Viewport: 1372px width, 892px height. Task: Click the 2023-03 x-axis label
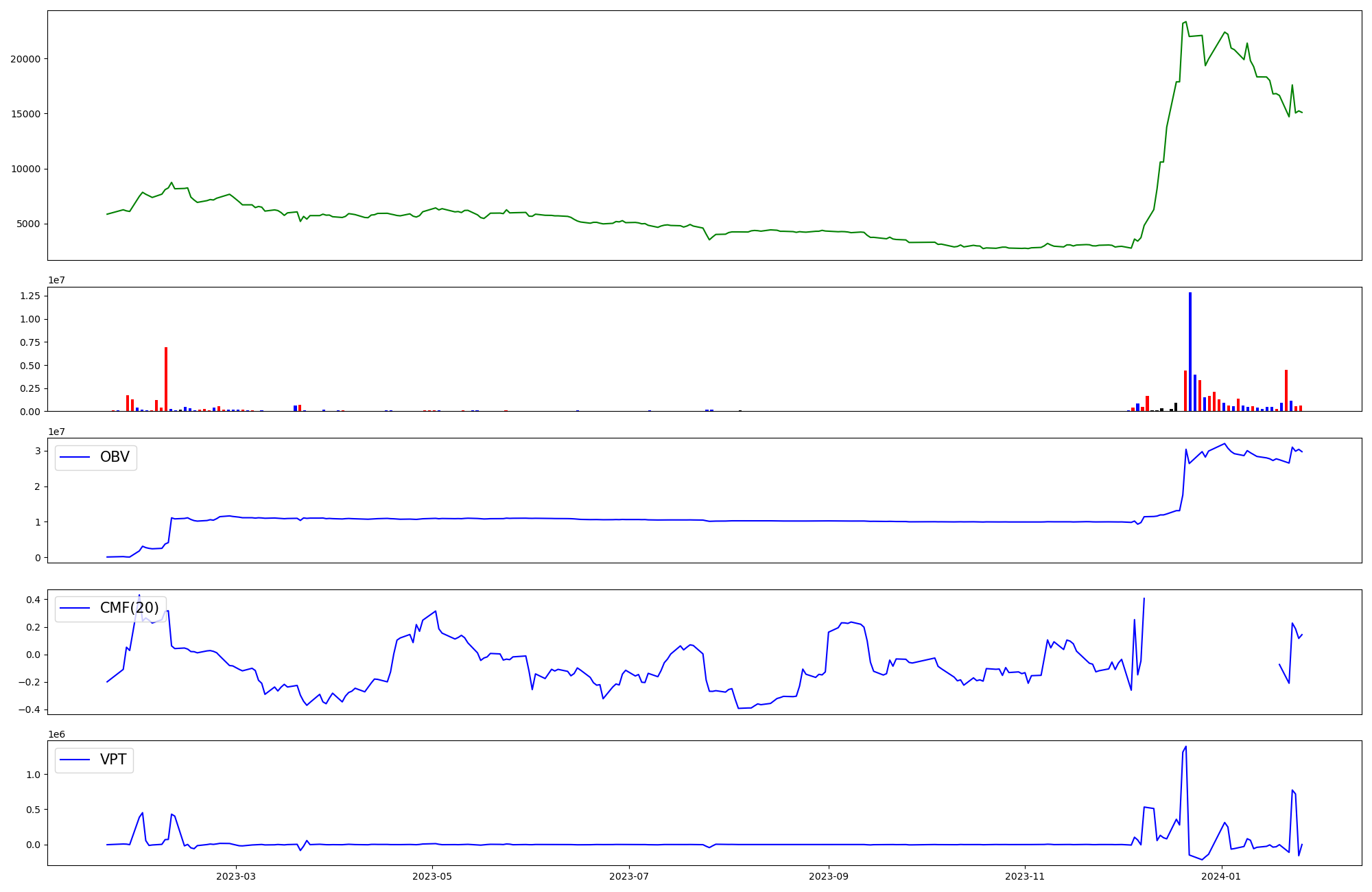[236, 876]
